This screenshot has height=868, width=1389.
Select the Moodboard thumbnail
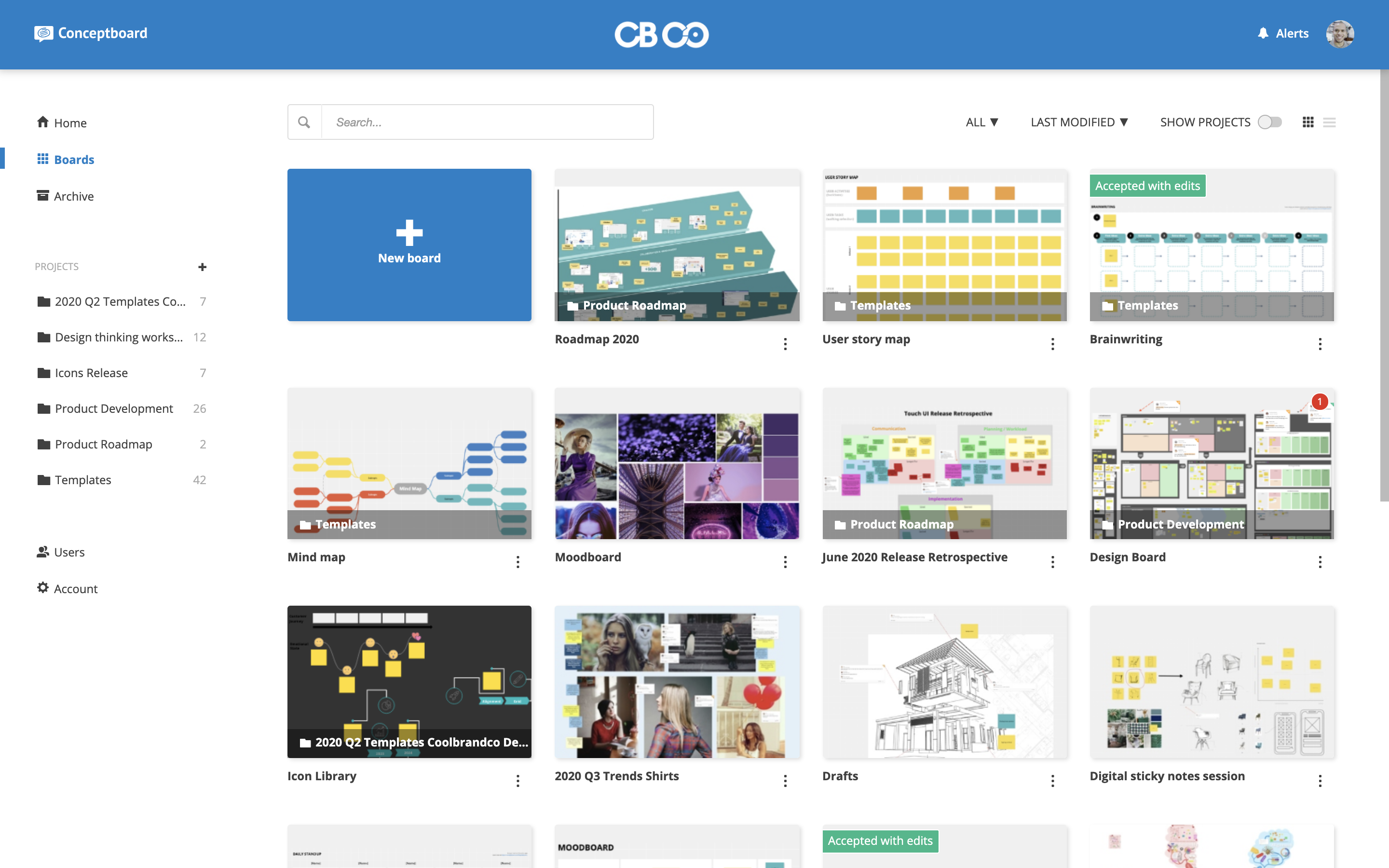pos(677,462)
